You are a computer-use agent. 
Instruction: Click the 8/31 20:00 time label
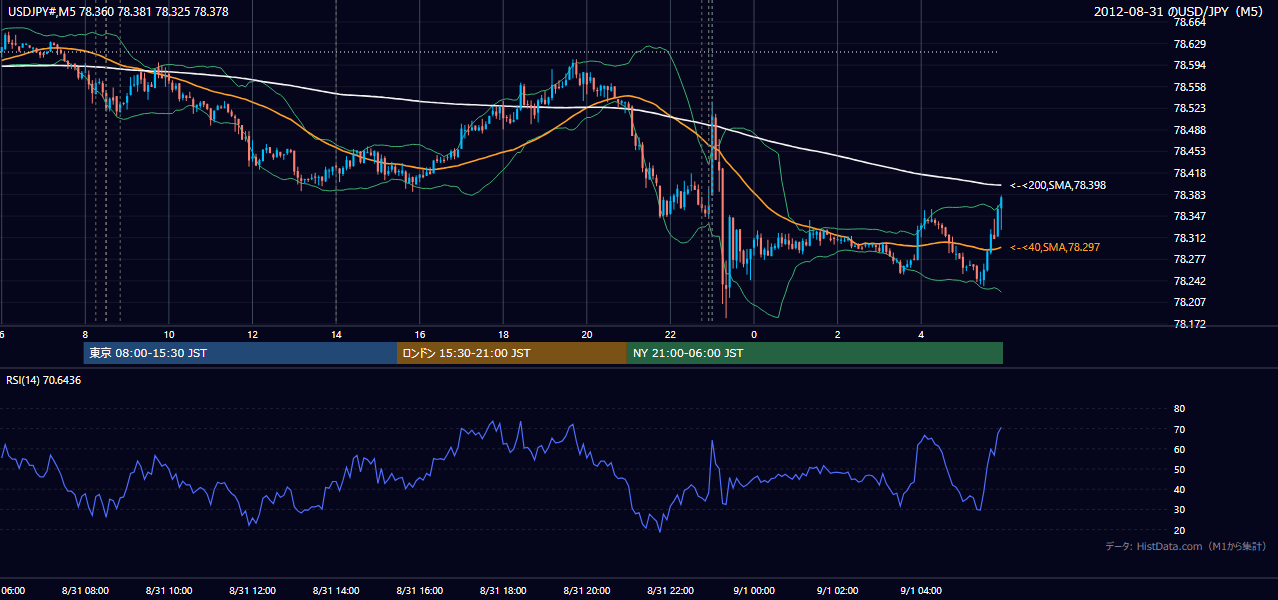586,591
